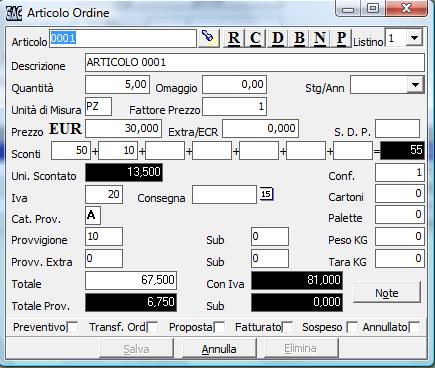Click the Peso KG field
Image resolution: width=435 pixels, height=368 pixels.
[x=400, y=236]
